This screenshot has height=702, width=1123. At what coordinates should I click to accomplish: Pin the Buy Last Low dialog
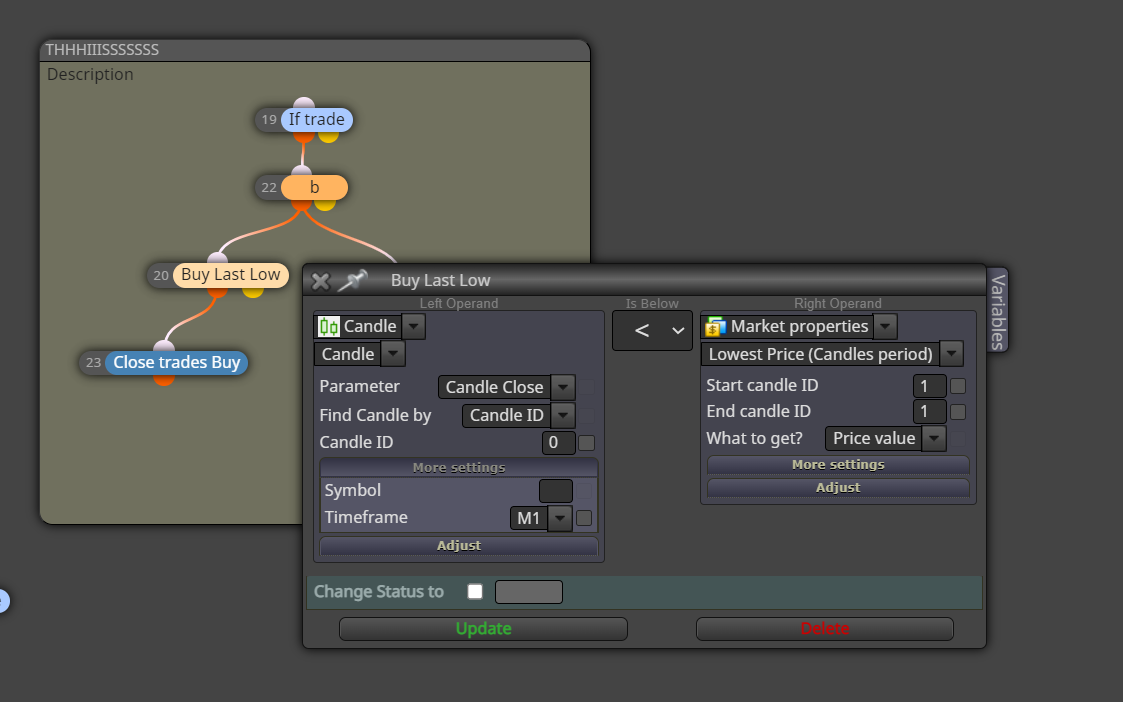(352, 281)
